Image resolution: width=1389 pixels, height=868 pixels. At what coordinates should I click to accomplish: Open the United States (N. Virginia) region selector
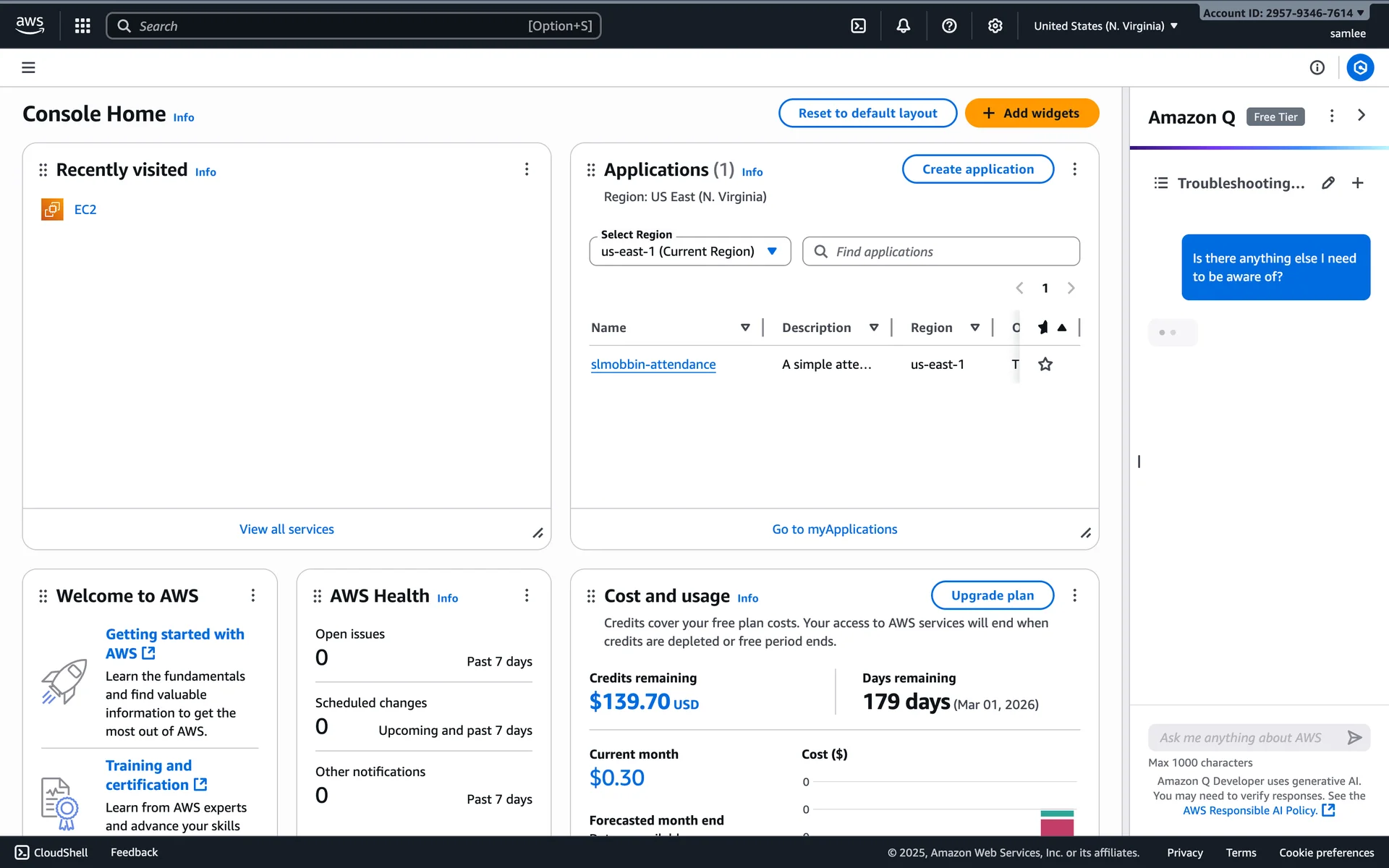pyautogui.click(x=1105, y=26)
